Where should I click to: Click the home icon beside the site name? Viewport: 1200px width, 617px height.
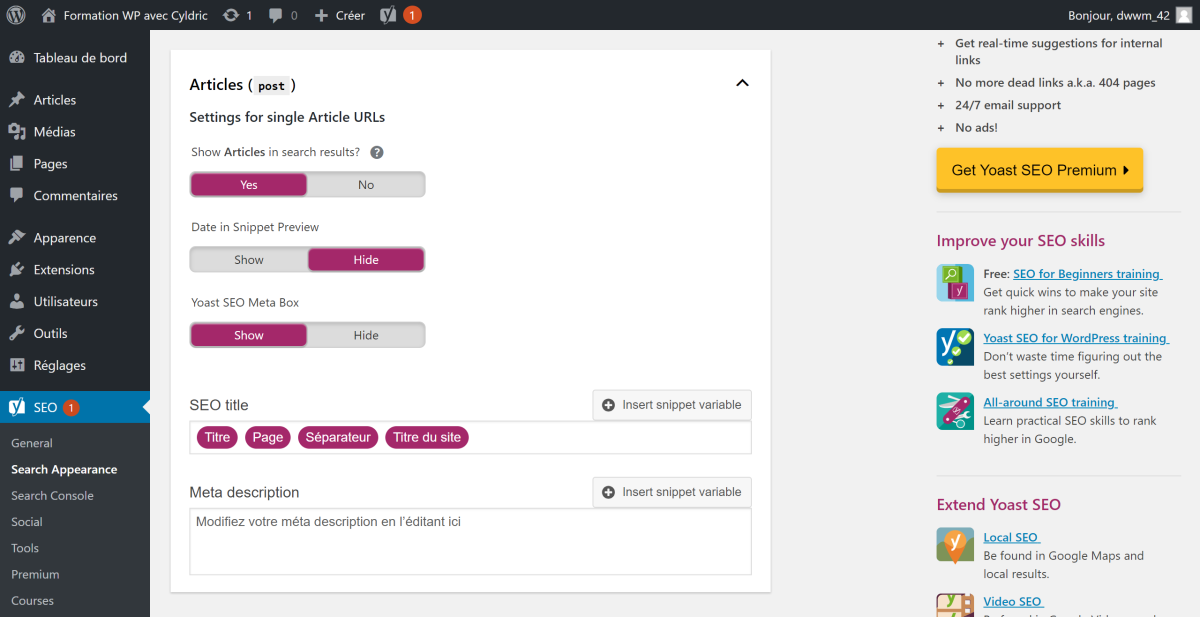[49, 15]
